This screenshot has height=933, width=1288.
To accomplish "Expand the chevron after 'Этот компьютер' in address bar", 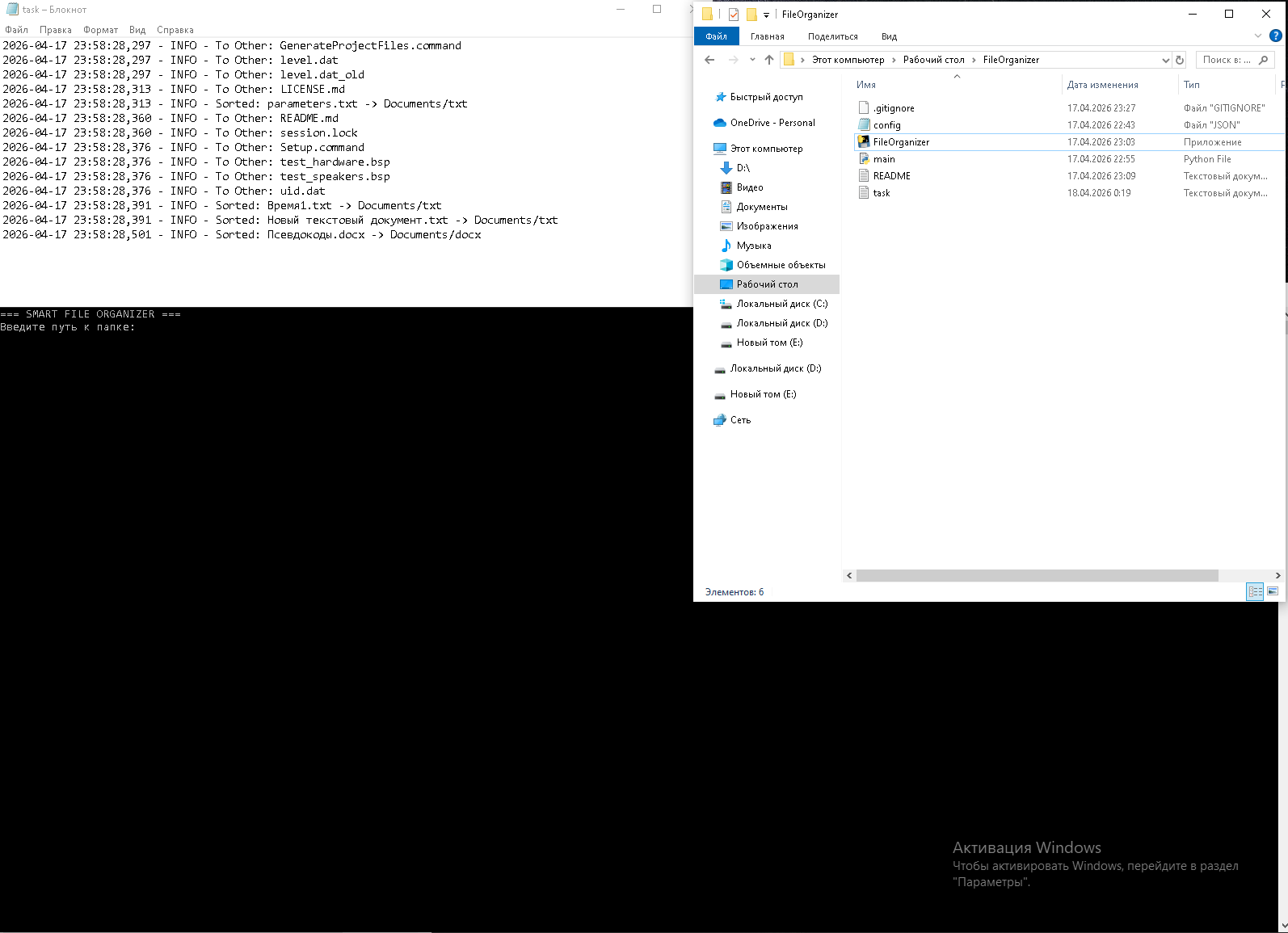I will point(894,60).
